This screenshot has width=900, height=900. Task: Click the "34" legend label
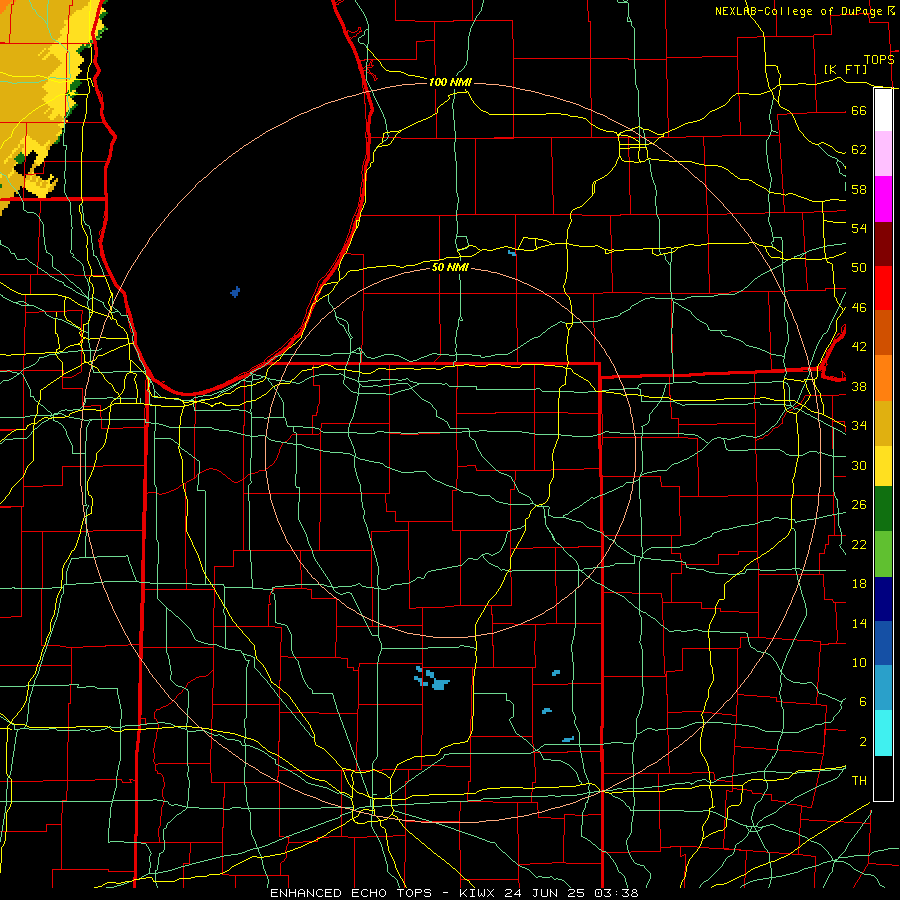[x=859, y=426]
